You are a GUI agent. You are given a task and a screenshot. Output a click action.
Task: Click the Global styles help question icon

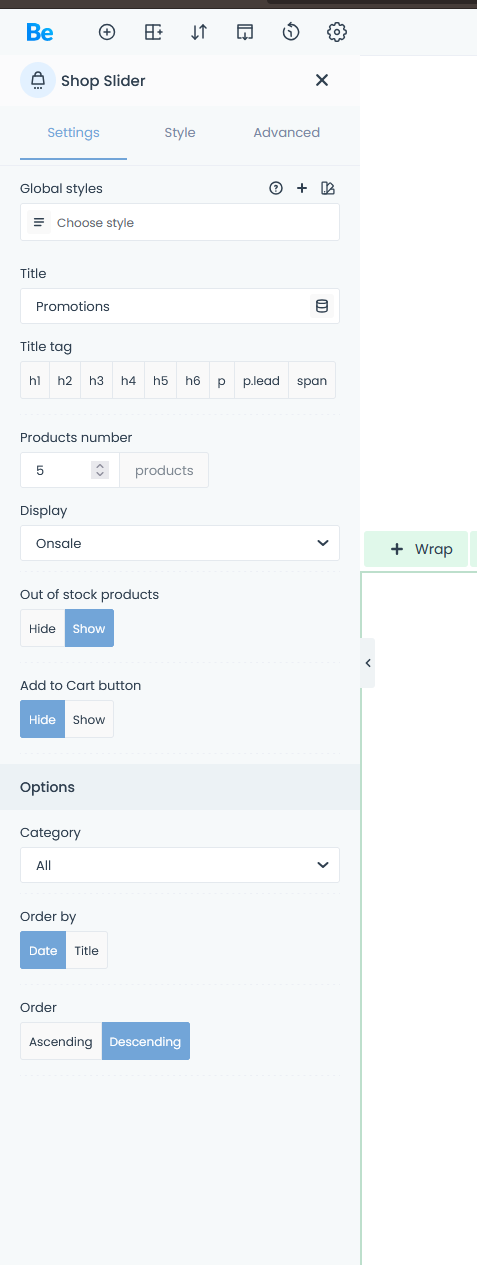276,188
